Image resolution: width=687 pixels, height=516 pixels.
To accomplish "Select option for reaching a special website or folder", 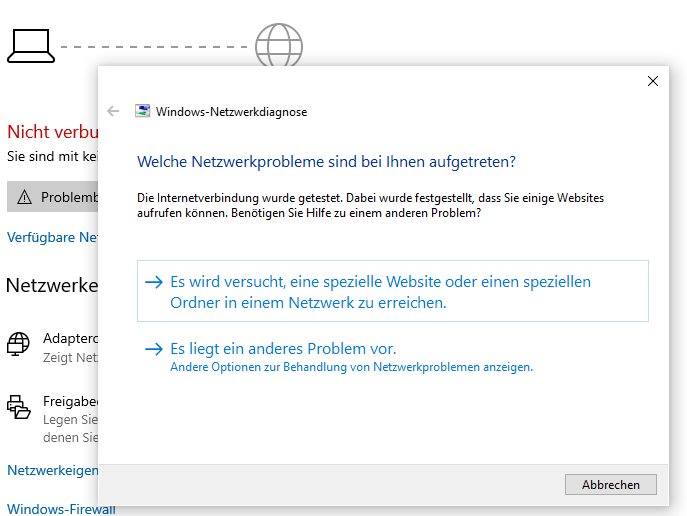I will 393,291.
